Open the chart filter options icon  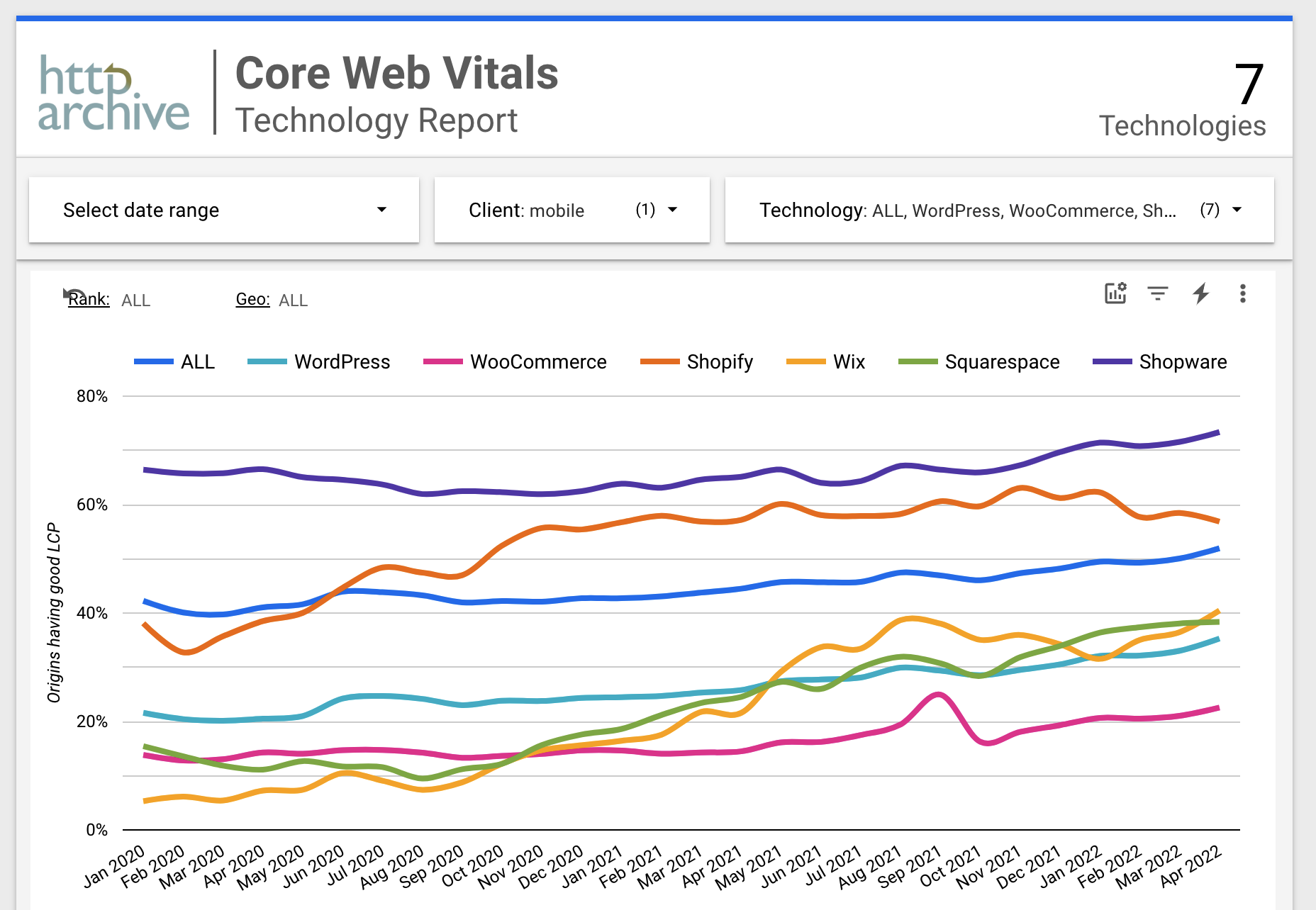[1158, 293]
